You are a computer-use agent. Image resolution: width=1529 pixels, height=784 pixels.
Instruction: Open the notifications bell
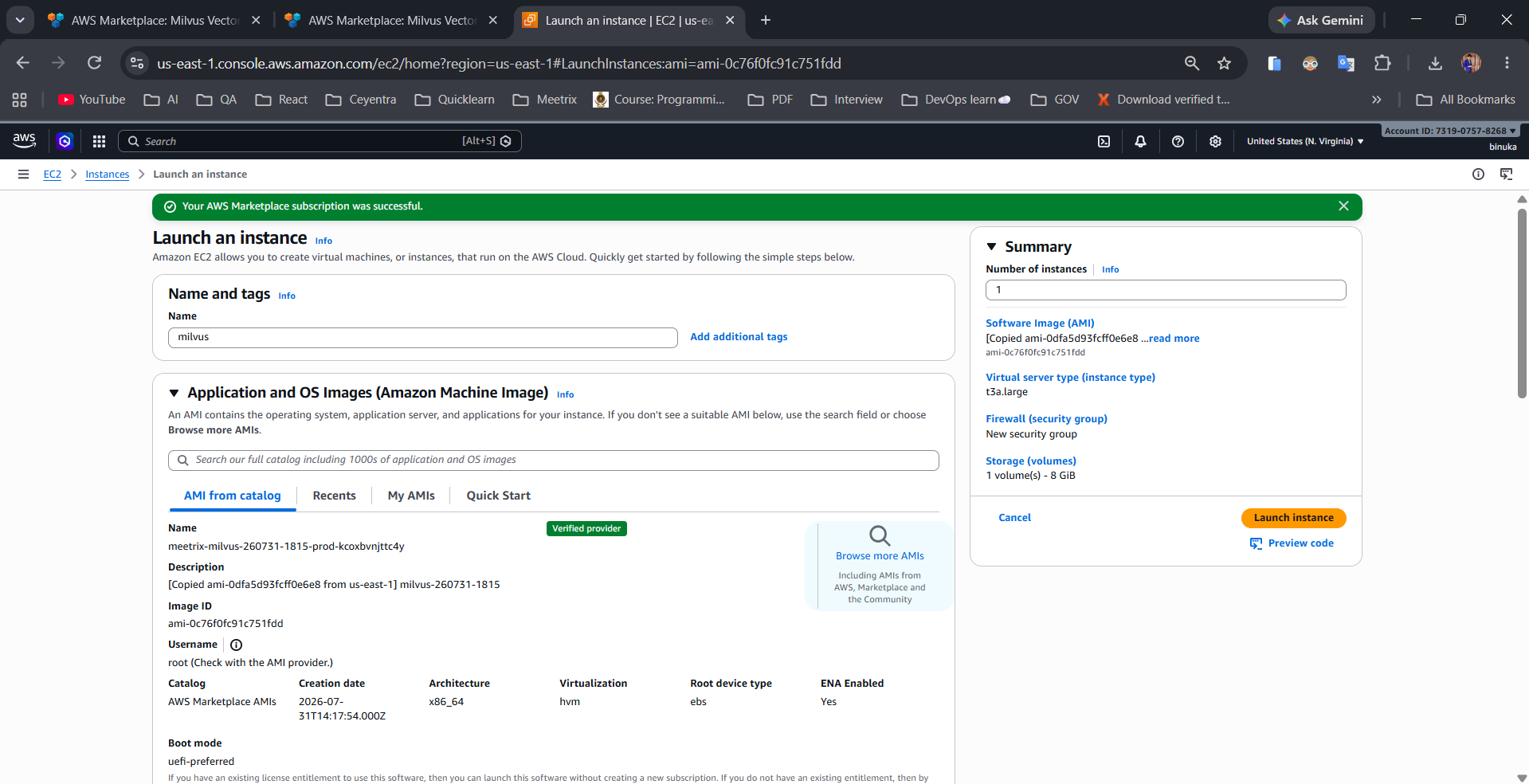(x=1140, y=141)
